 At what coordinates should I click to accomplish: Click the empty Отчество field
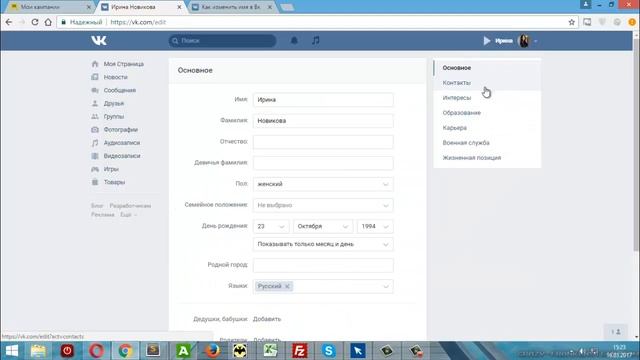pos(323,142)
